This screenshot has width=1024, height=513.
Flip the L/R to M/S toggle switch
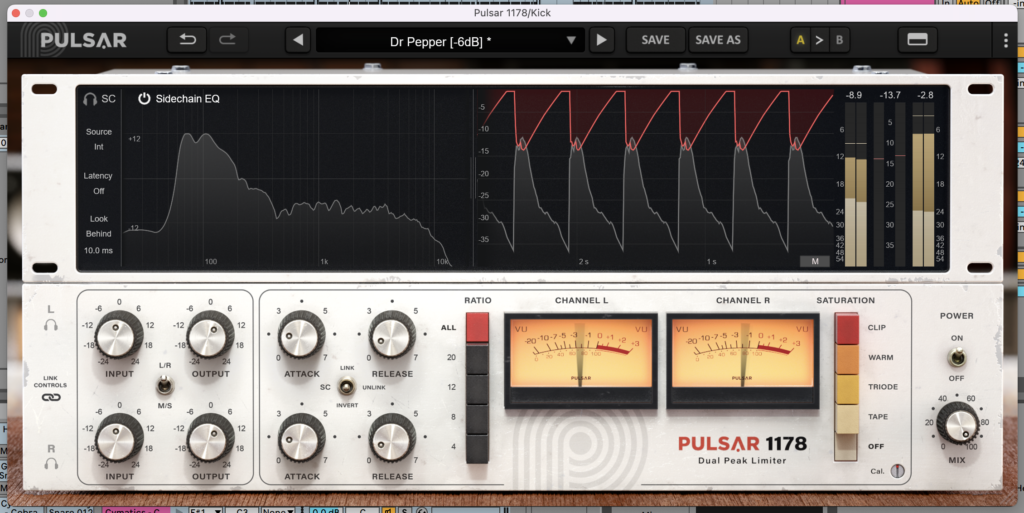click(164, 385)
